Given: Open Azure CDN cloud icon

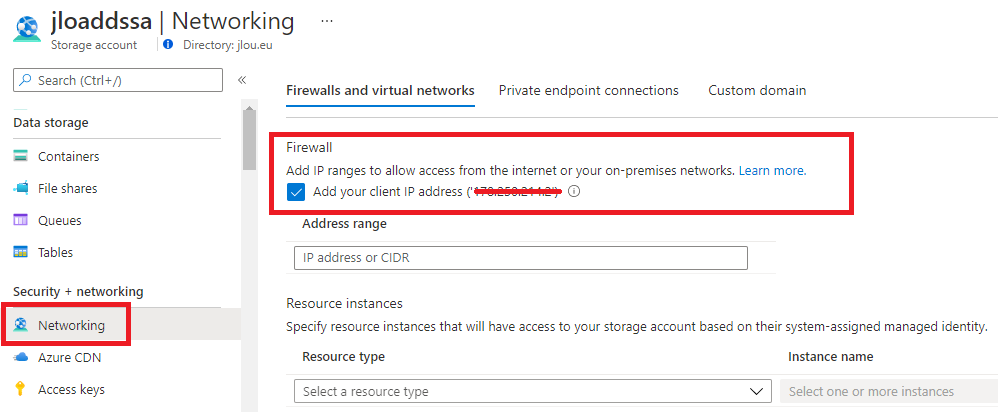Looking at the screenshot, I should point(21,357).
